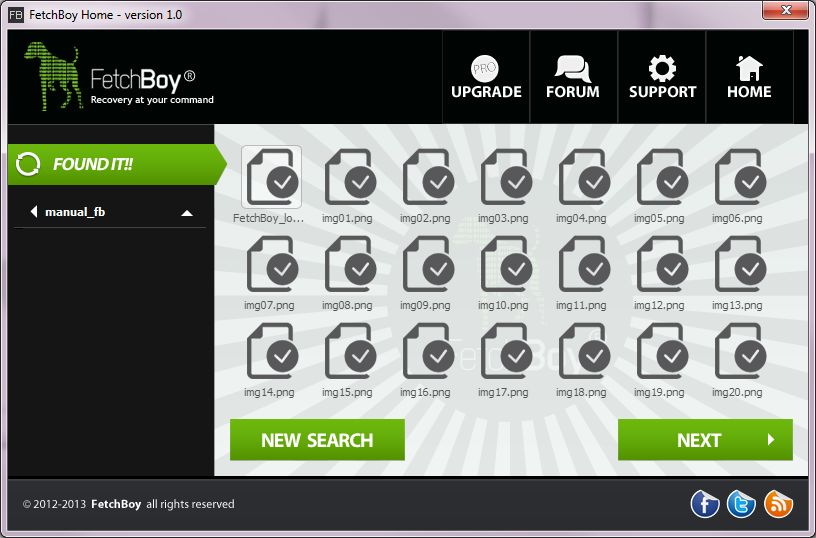The height and width of the screenshot is (538, 816).
Task: Click the FOUND IT!! banner tab
Action: (117, 164)
